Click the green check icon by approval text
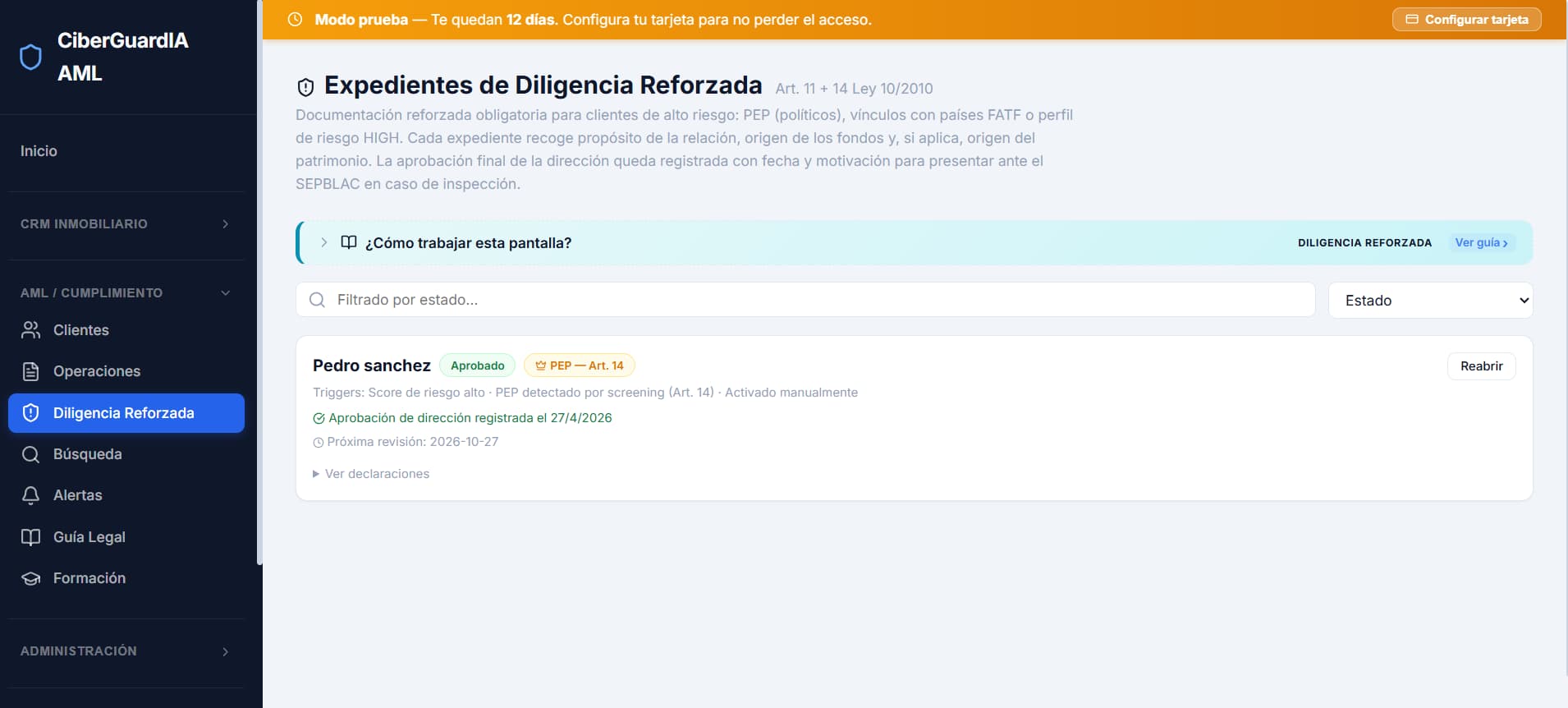1568x708 pixels. pyautogui.click(x=319, y=418)
